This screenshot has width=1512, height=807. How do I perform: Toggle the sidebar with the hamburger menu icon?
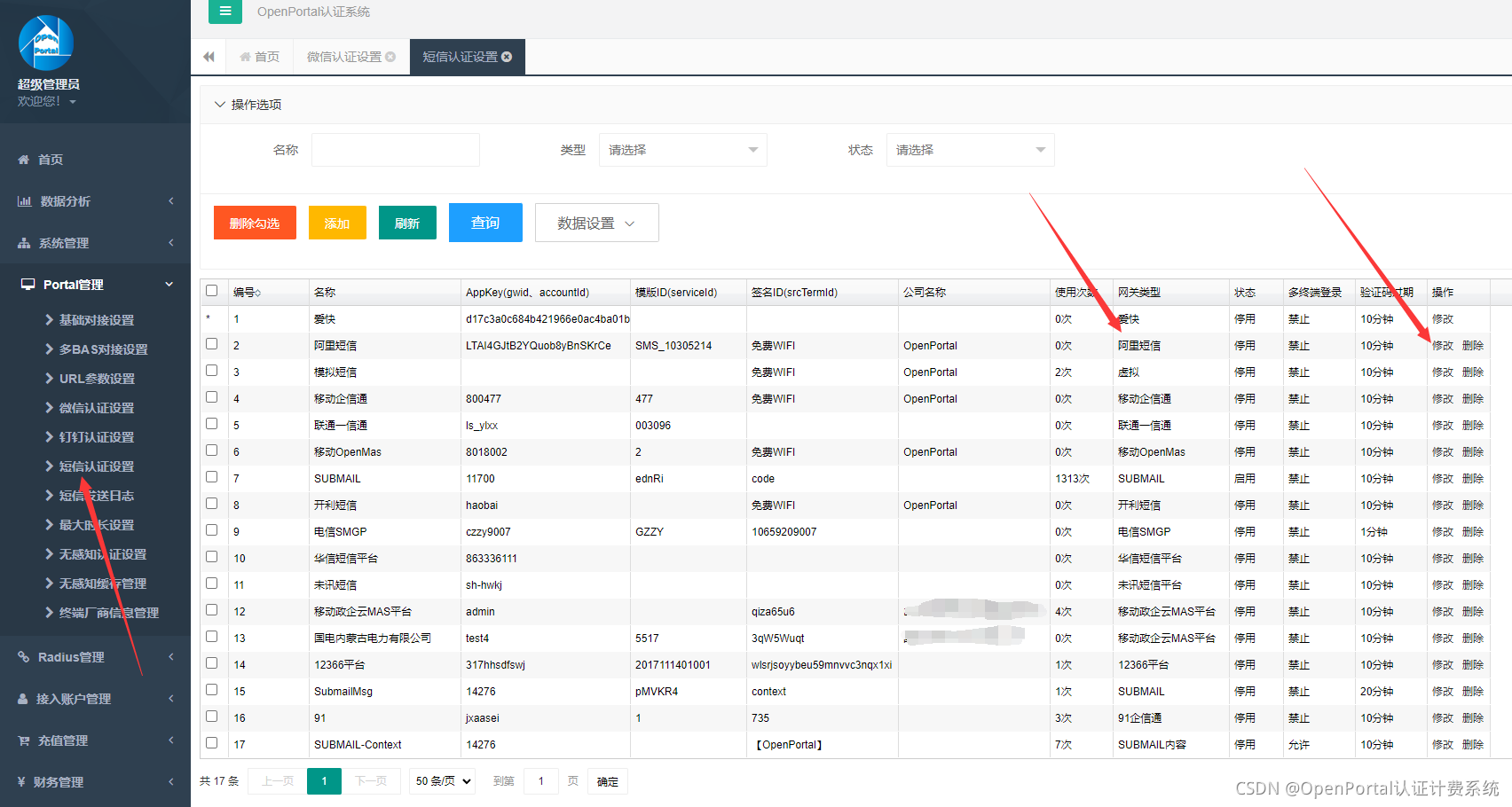[225, 11]
